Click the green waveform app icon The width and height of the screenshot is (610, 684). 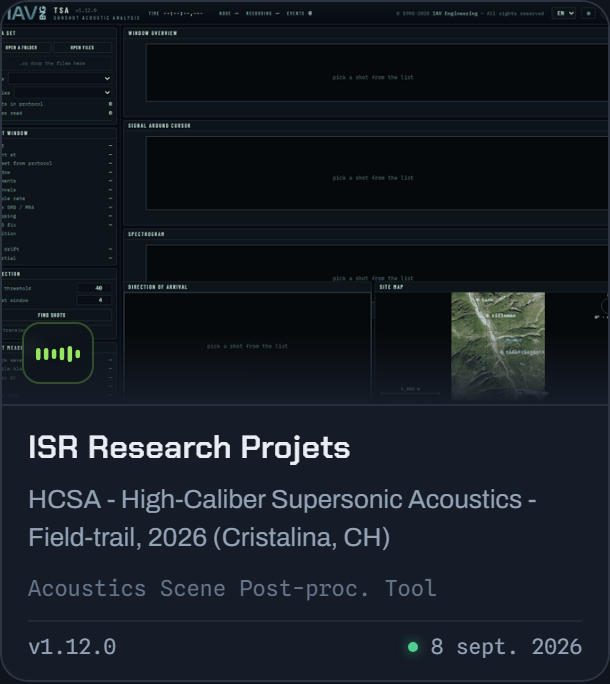(58, 353)
